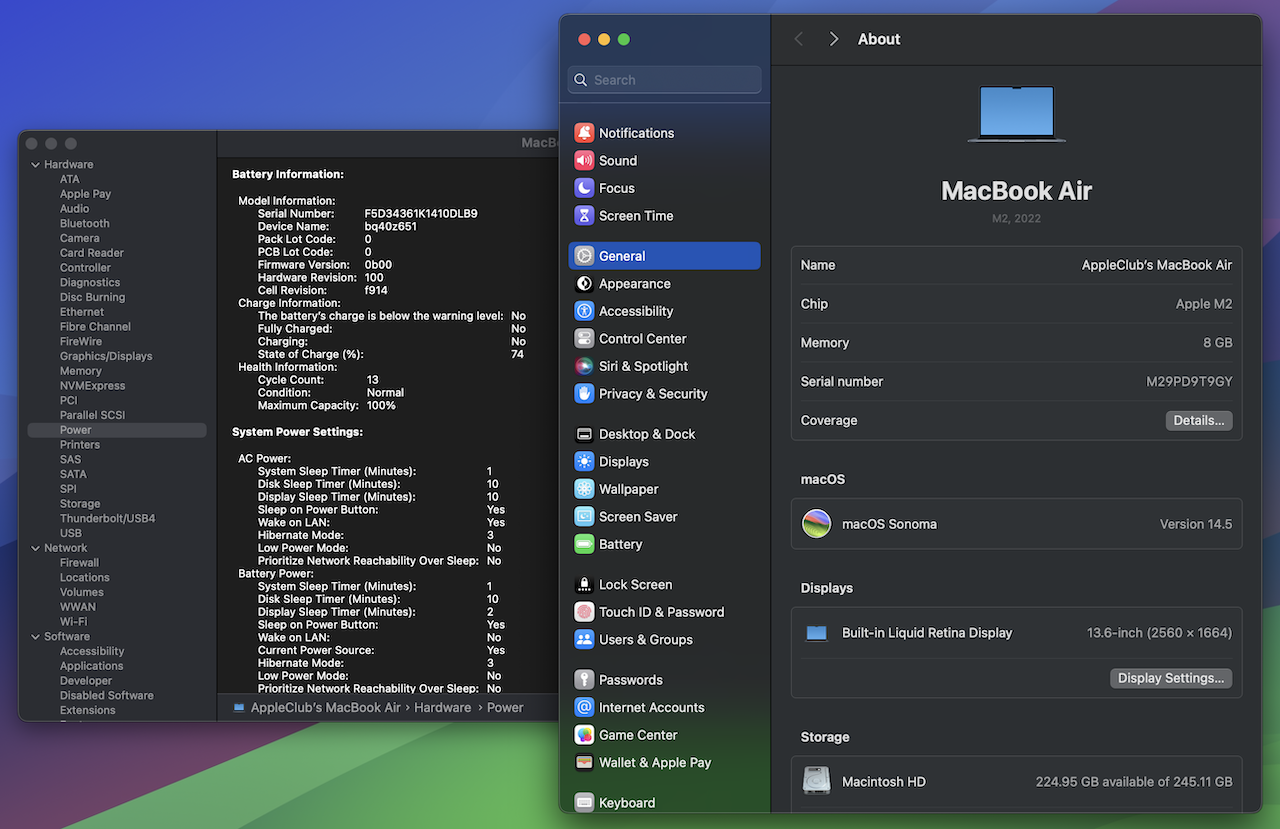Select Wi-Fi under Network
This screenshot has width=1280, height=829.
[x=74, y=622]
